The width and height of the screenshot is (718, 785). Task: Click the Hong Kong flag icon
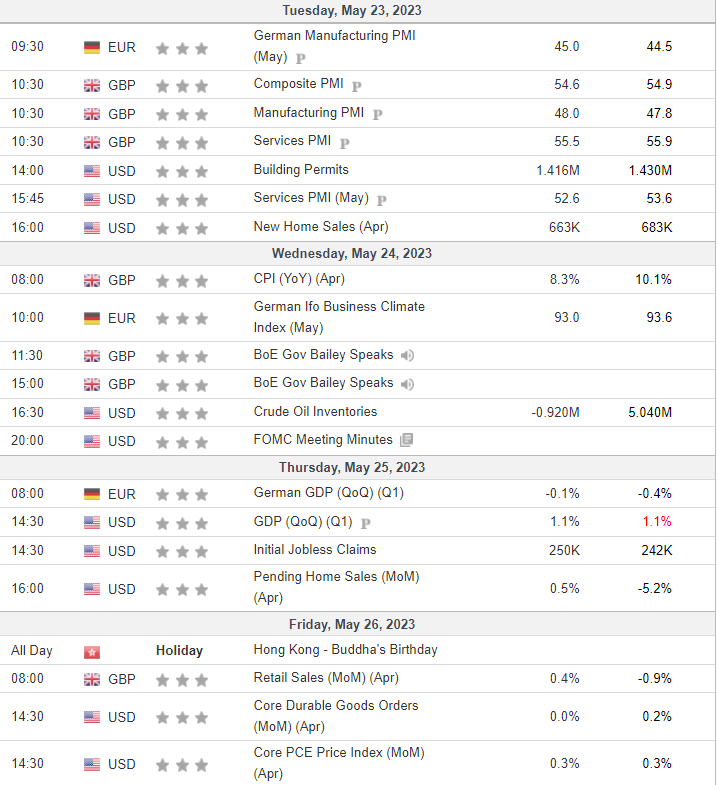pyautogui.click(x=92, y=652)
